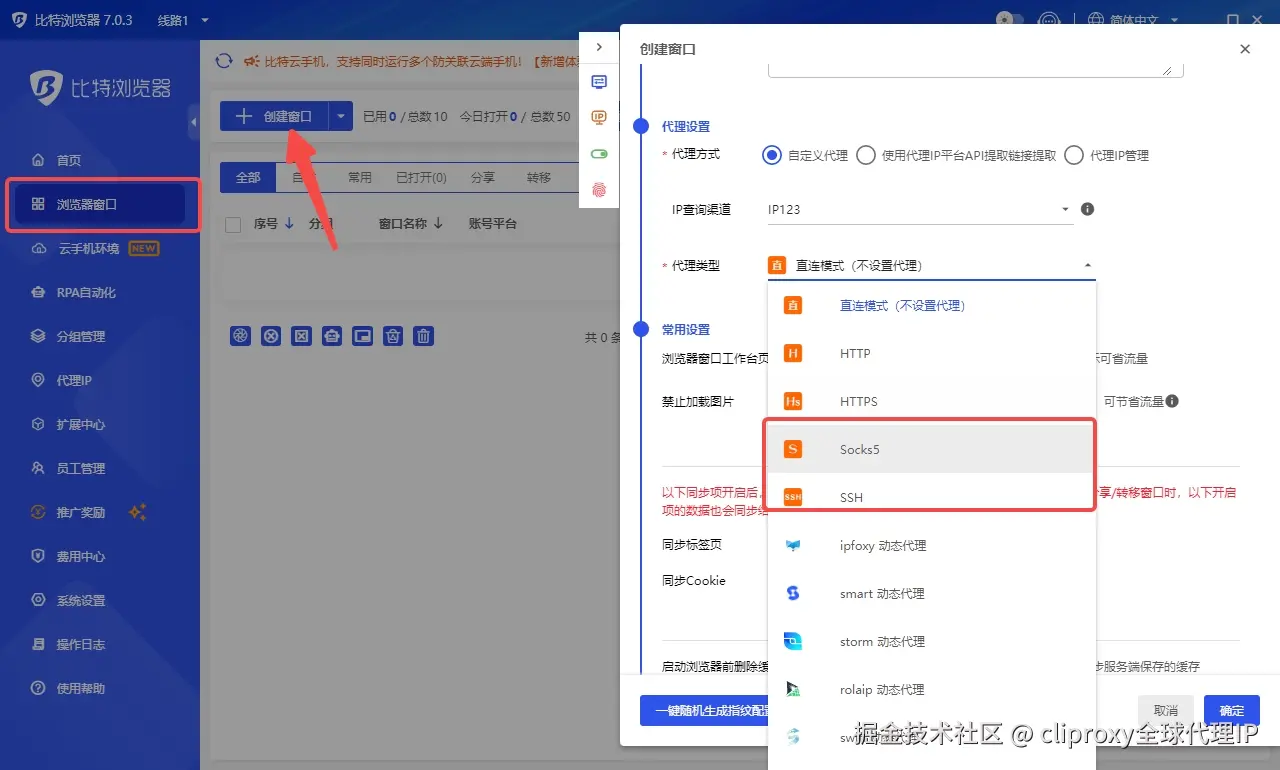Image resolution: width=1280 pixels, height=770 pixels.
Task: Click the robot toolbar icon below table
Action: tap(332, 336)
